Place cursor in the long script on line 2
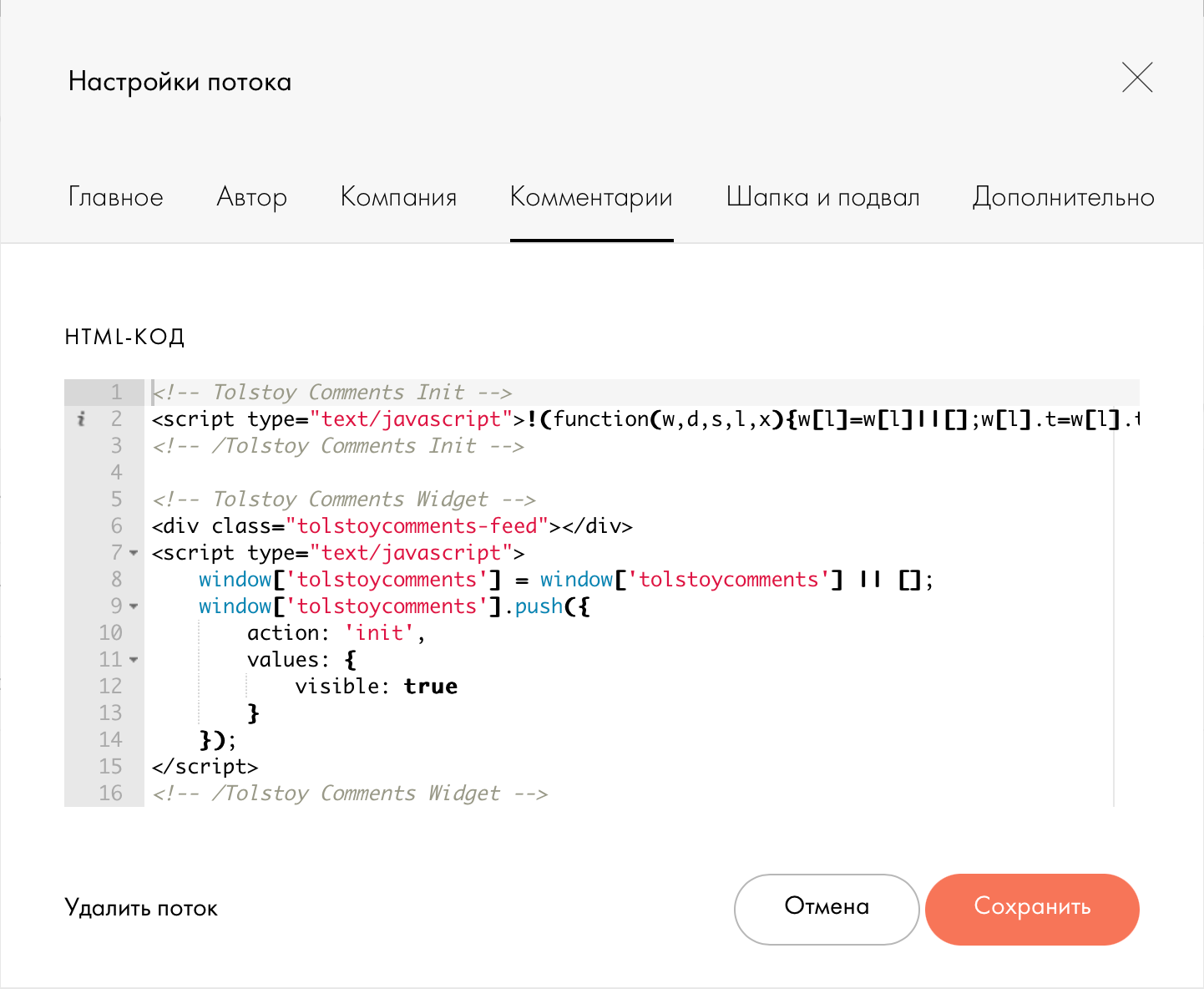This screenshot has height=989, width=1204. (x=645, y=419)
